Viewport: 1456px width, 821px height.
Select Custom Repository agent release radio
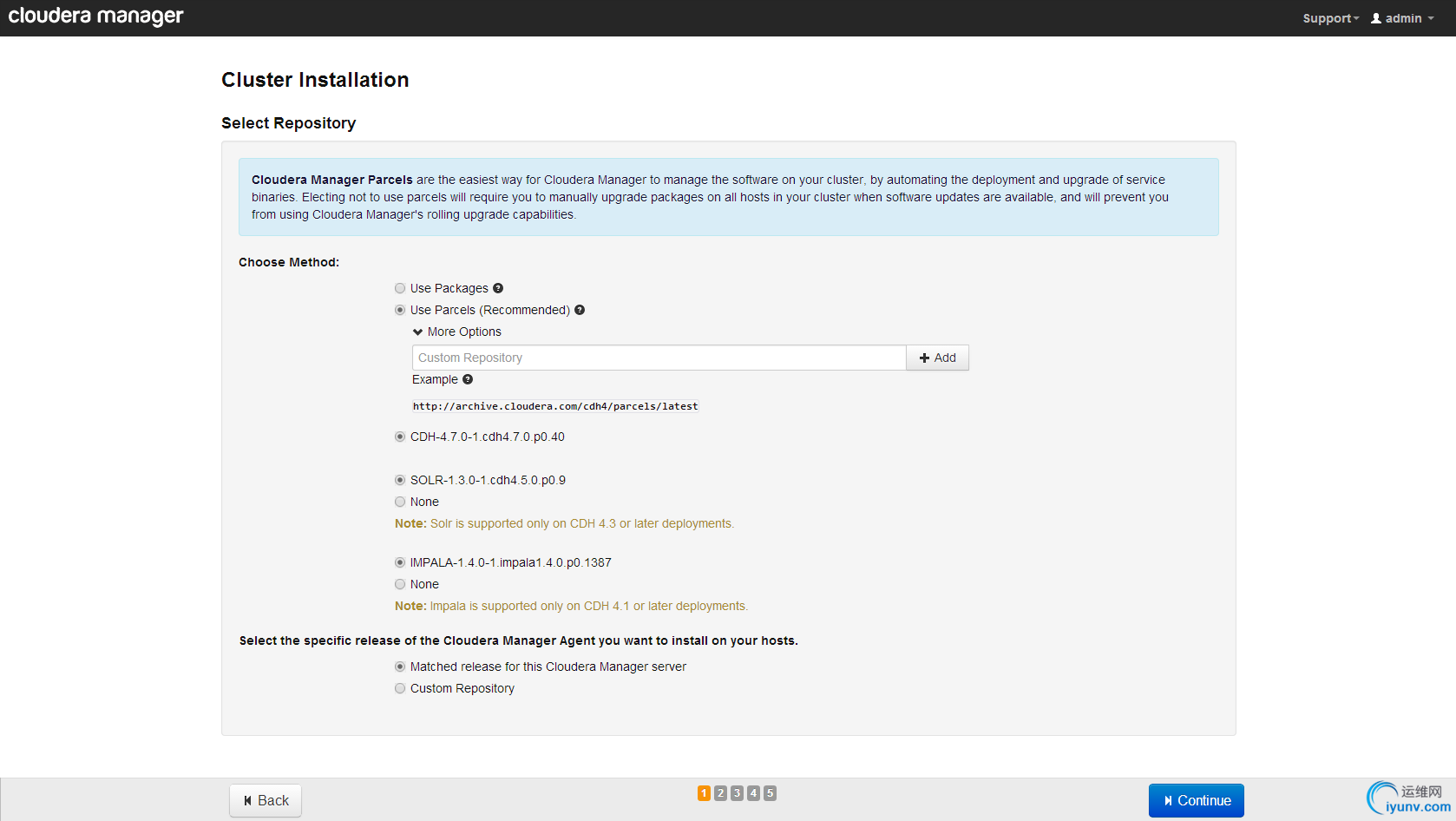click(x=400, y=688)
